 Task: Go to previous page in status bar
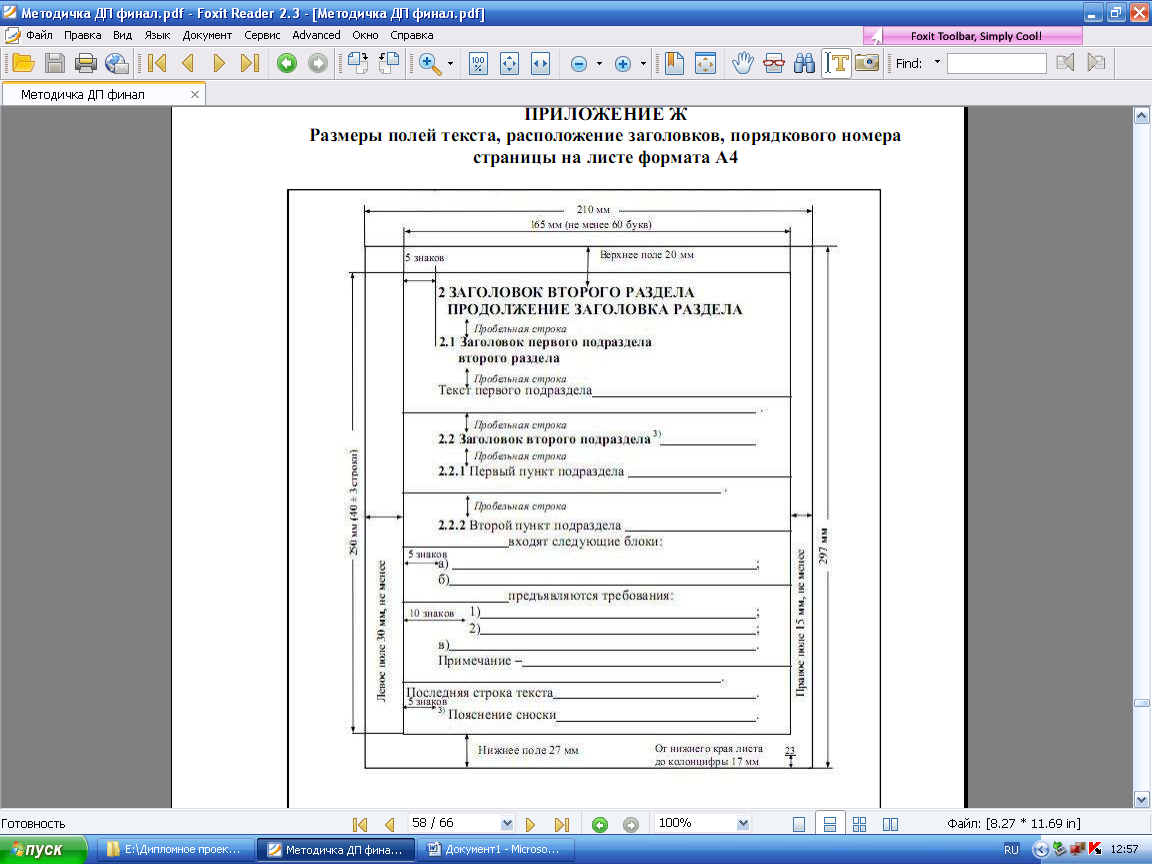(390, 824)
